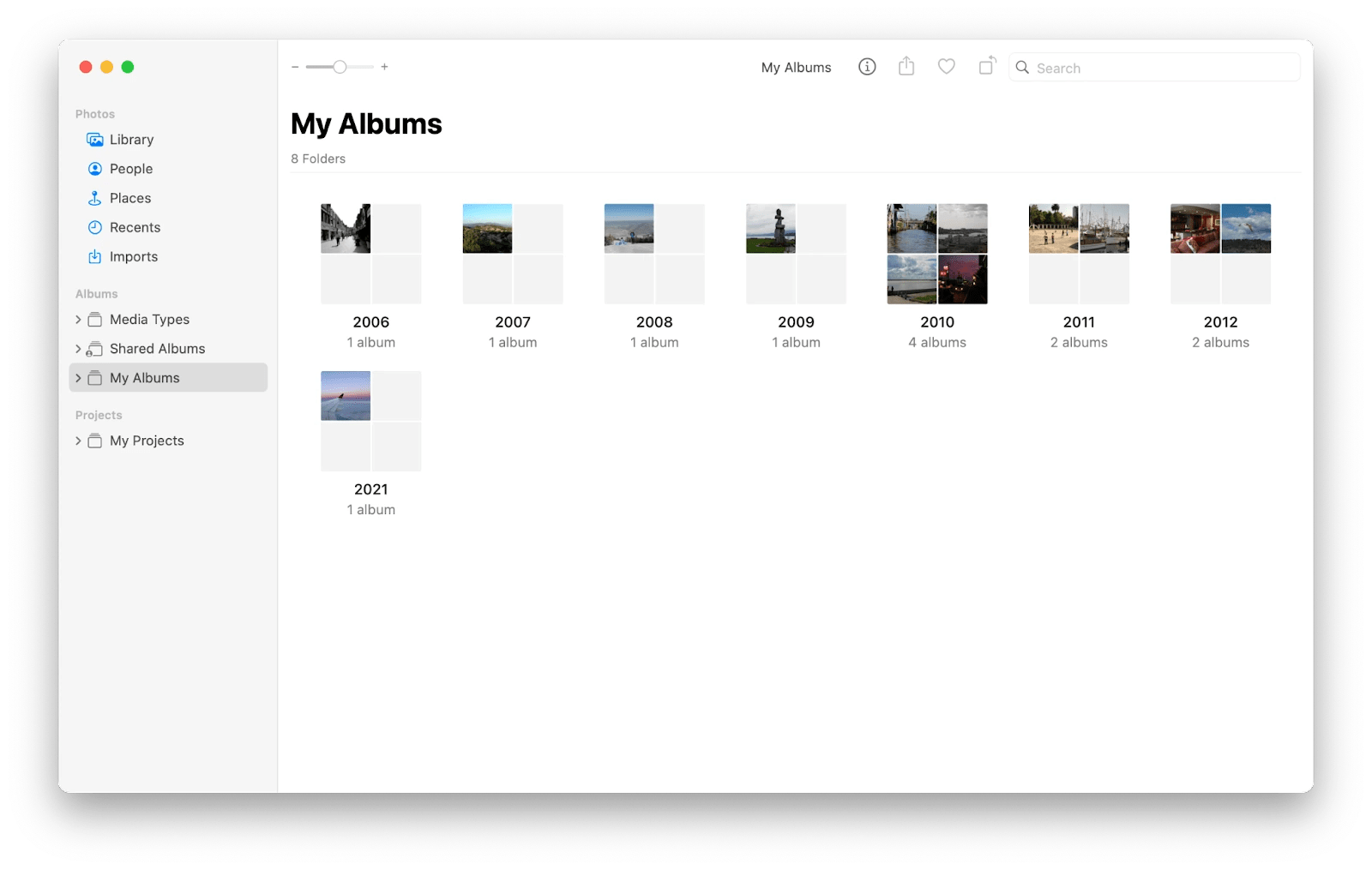The height and width of the screenshot is (870, 1372).
Task: Click the My Albums folder icon
Action: 95,378
